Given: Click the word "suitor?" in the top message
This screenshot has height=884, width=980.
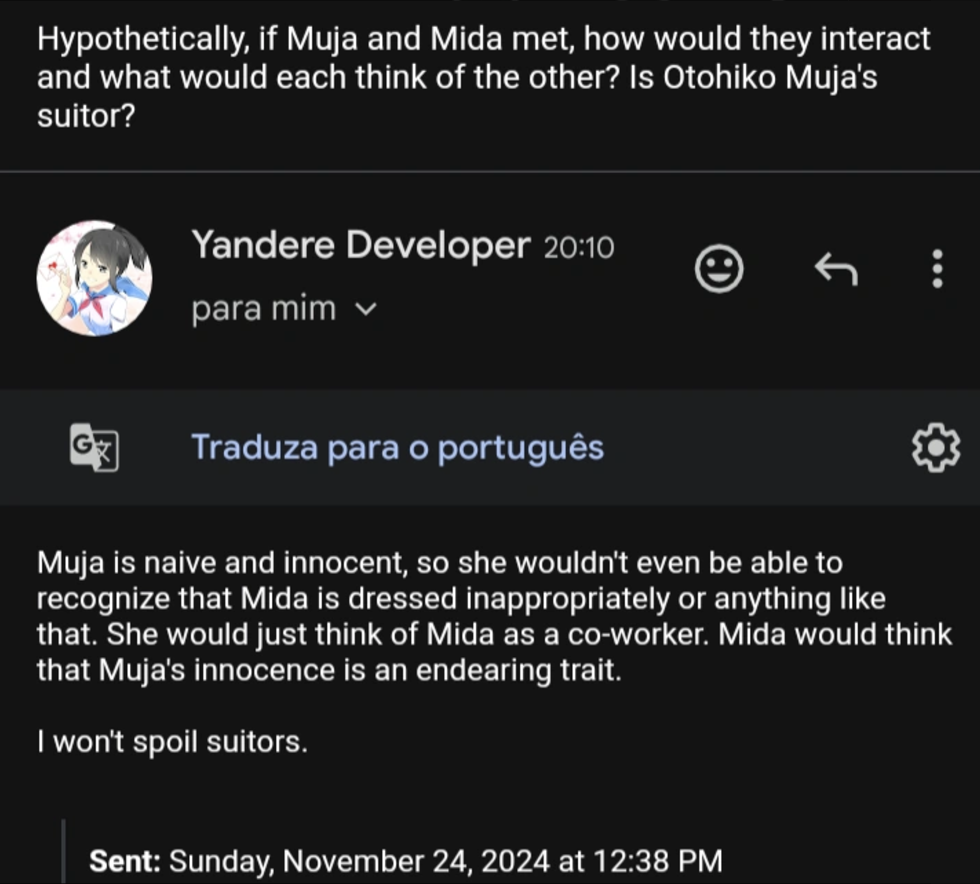Looking at the screenshot, I should tap(86, 116).
